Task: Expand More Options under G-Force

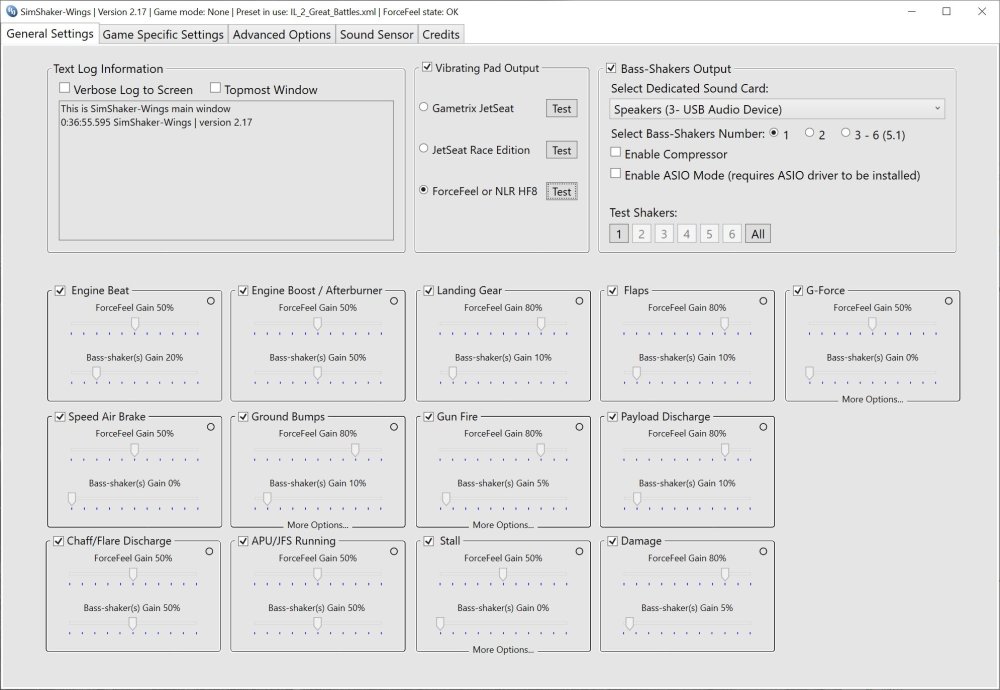Action: (873, 400)
